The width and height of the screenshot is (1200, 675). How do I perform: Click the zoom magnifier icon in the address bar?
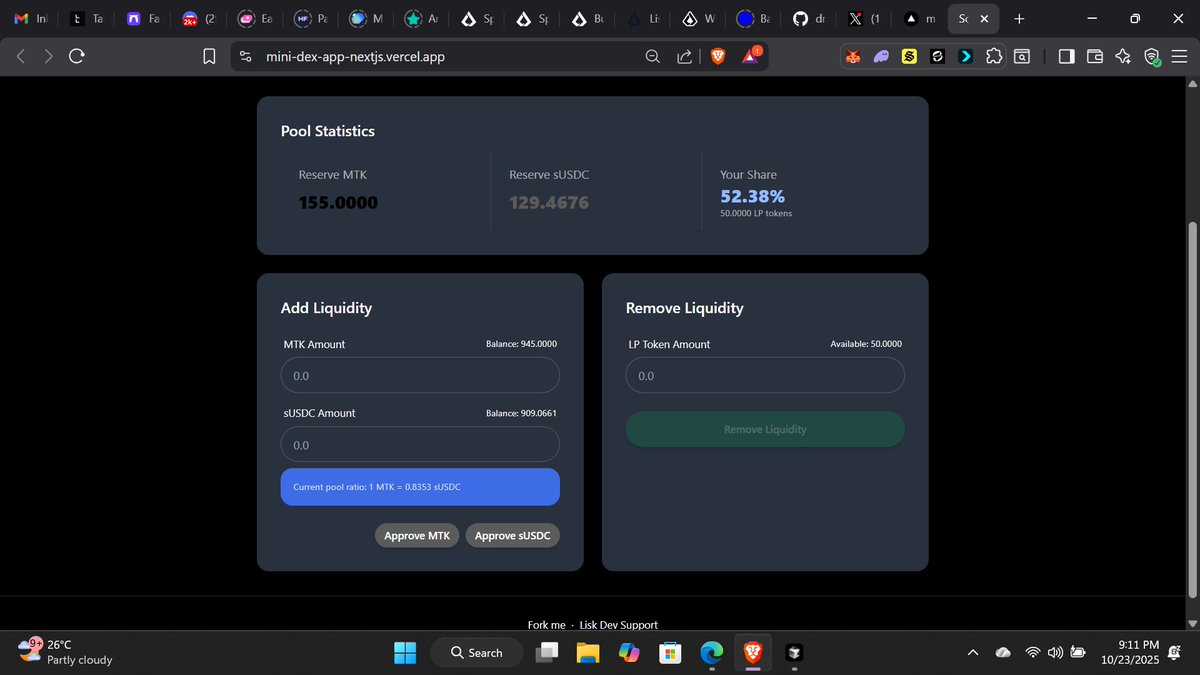pyautogui.click(x=653, y=57)
